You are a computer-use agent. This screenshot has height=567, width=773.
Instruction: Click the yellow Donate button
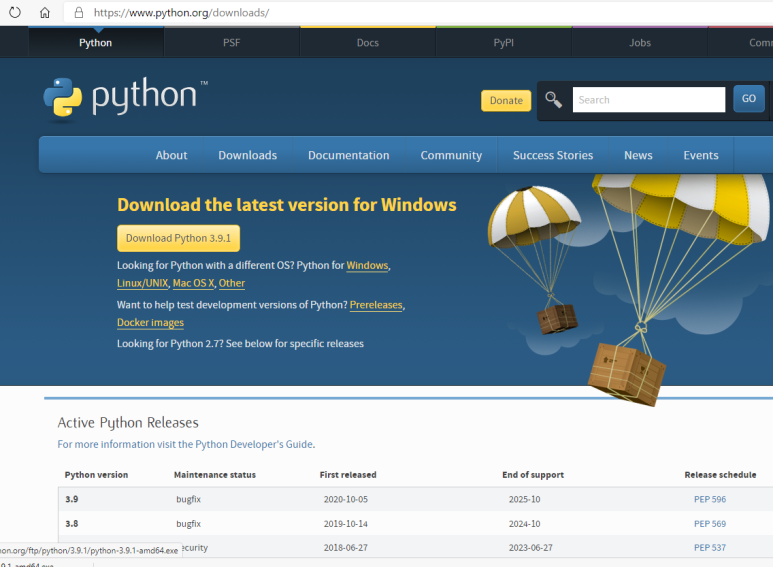click(x=506, y=101)
